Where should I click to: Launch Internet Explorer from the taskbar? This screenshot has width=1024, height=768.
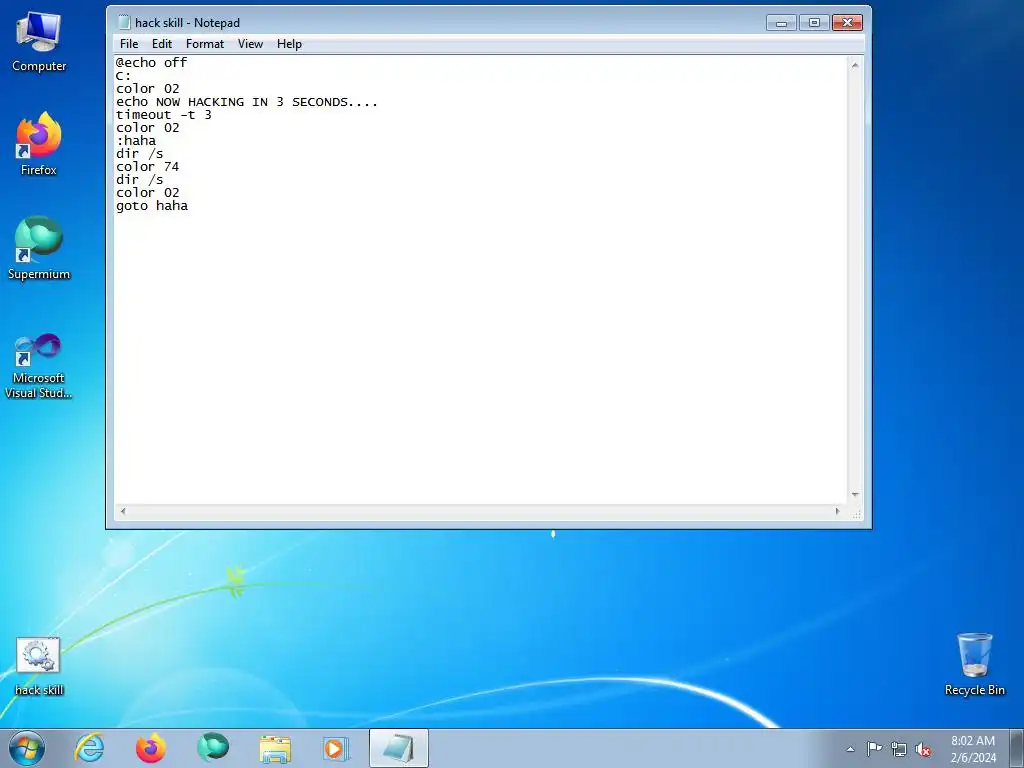pyautogui.click(x=89, y=748)
